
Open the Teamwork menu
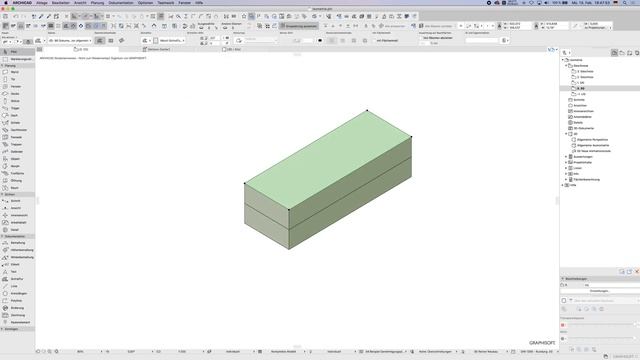tap(166, 3)
